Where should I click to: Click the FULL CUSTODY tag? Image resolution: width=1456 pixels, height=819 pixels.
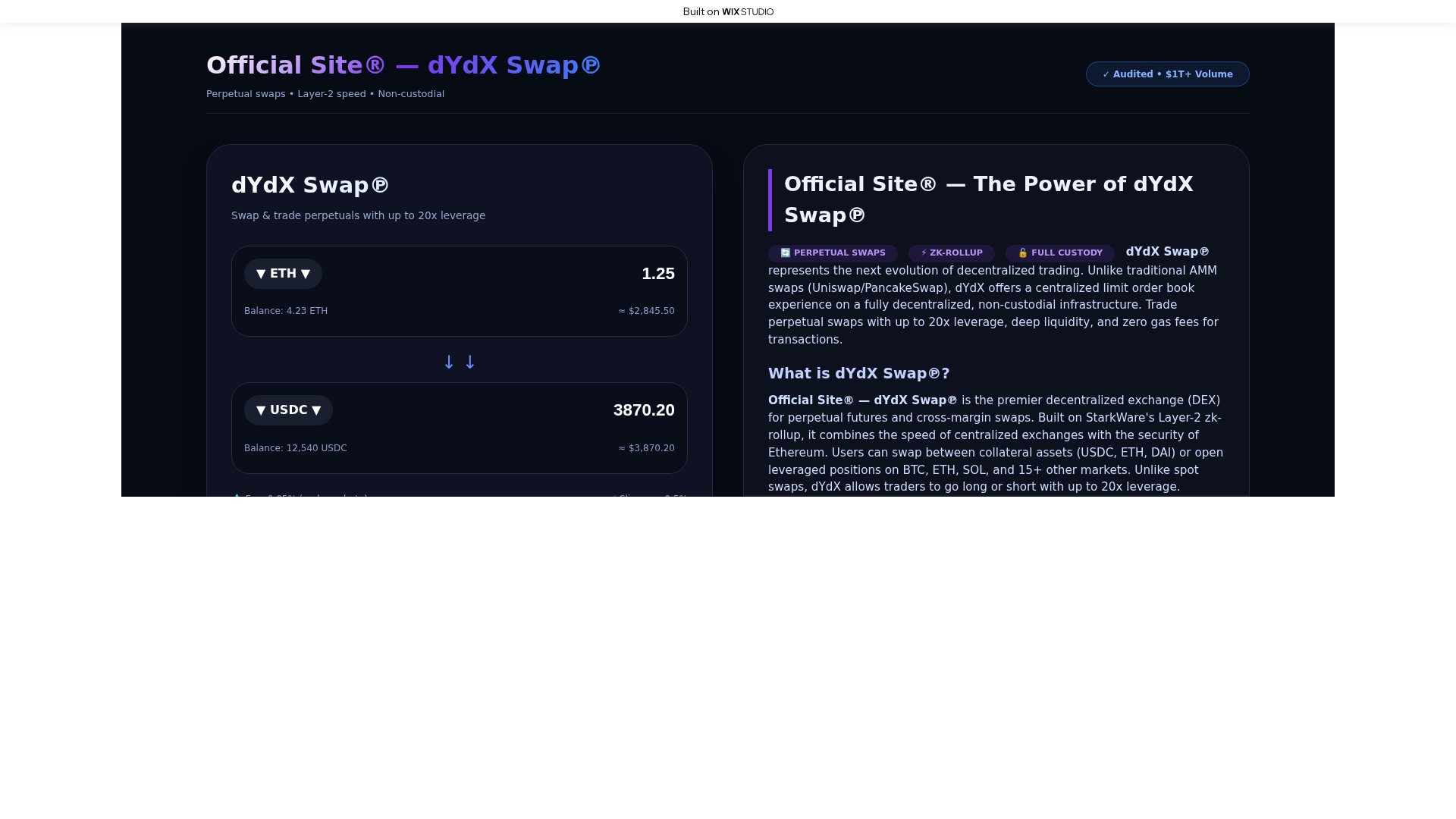[1059, 253]
